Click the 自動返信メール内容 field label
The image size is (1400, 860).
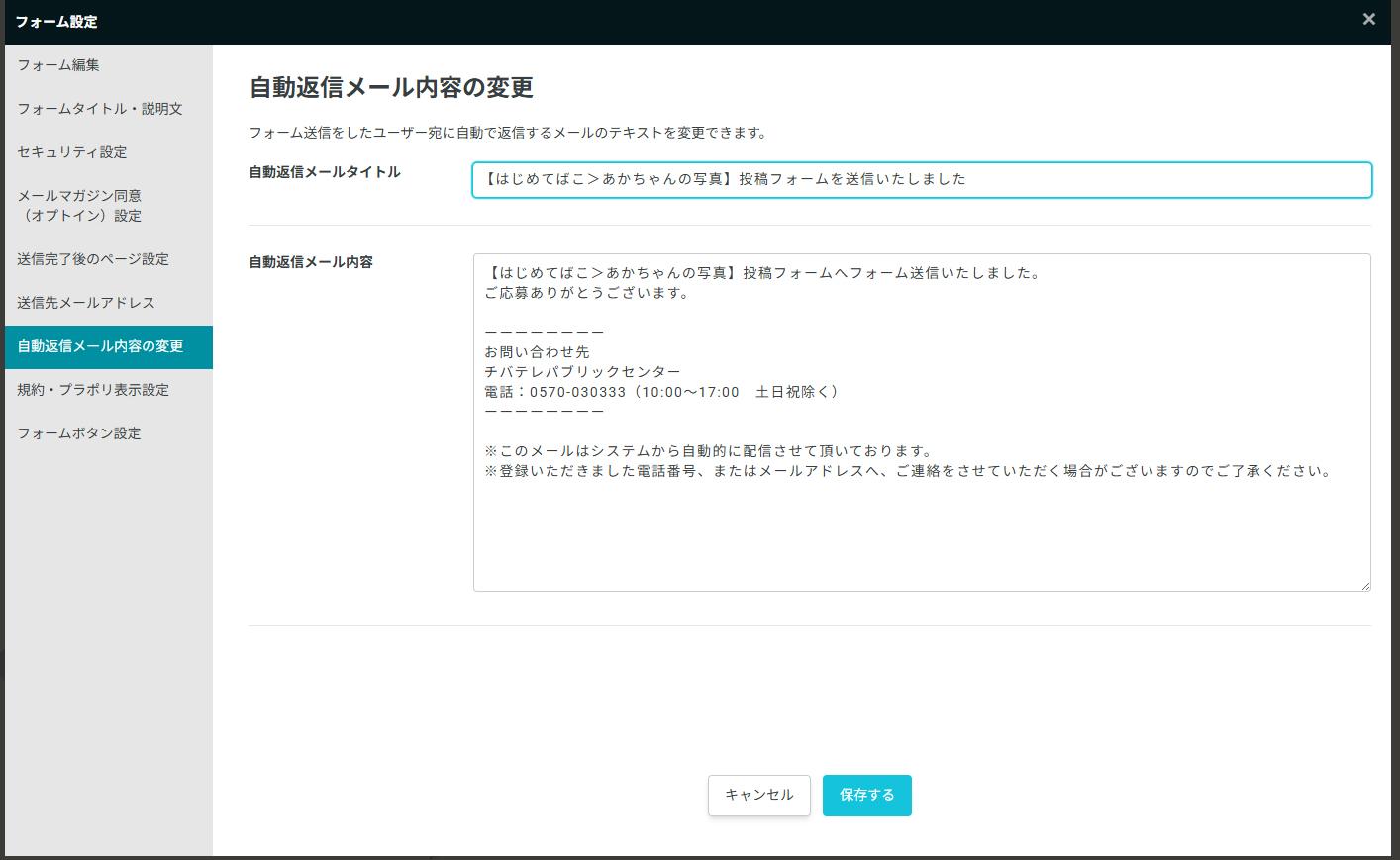(x=311, y=262)
